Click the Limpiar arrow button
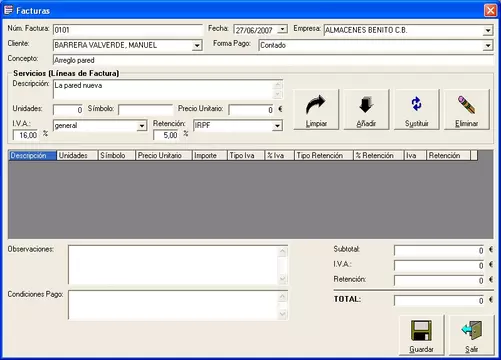The height and width of the screenshot is (360, 501). point(316,110)
